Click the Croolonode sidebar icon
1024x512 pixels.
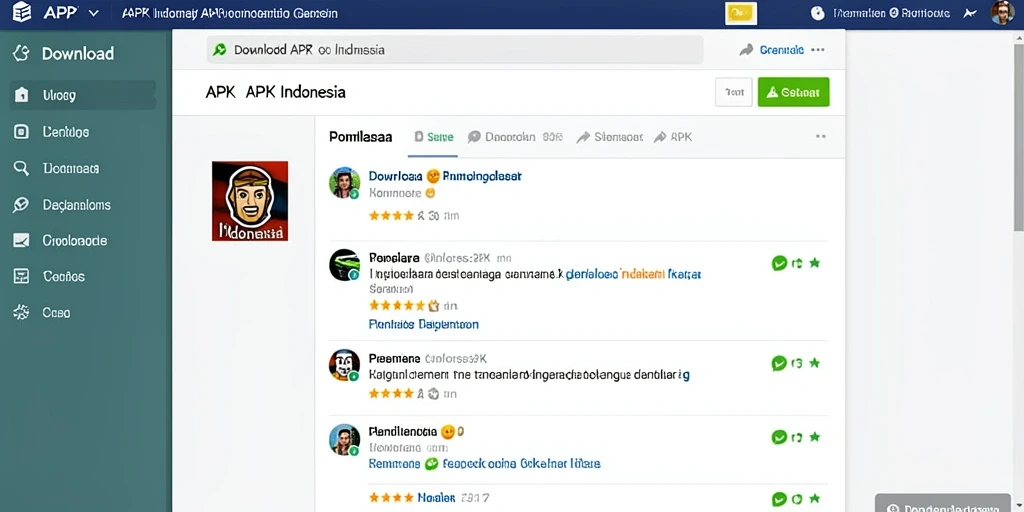(x=22, y=240)
